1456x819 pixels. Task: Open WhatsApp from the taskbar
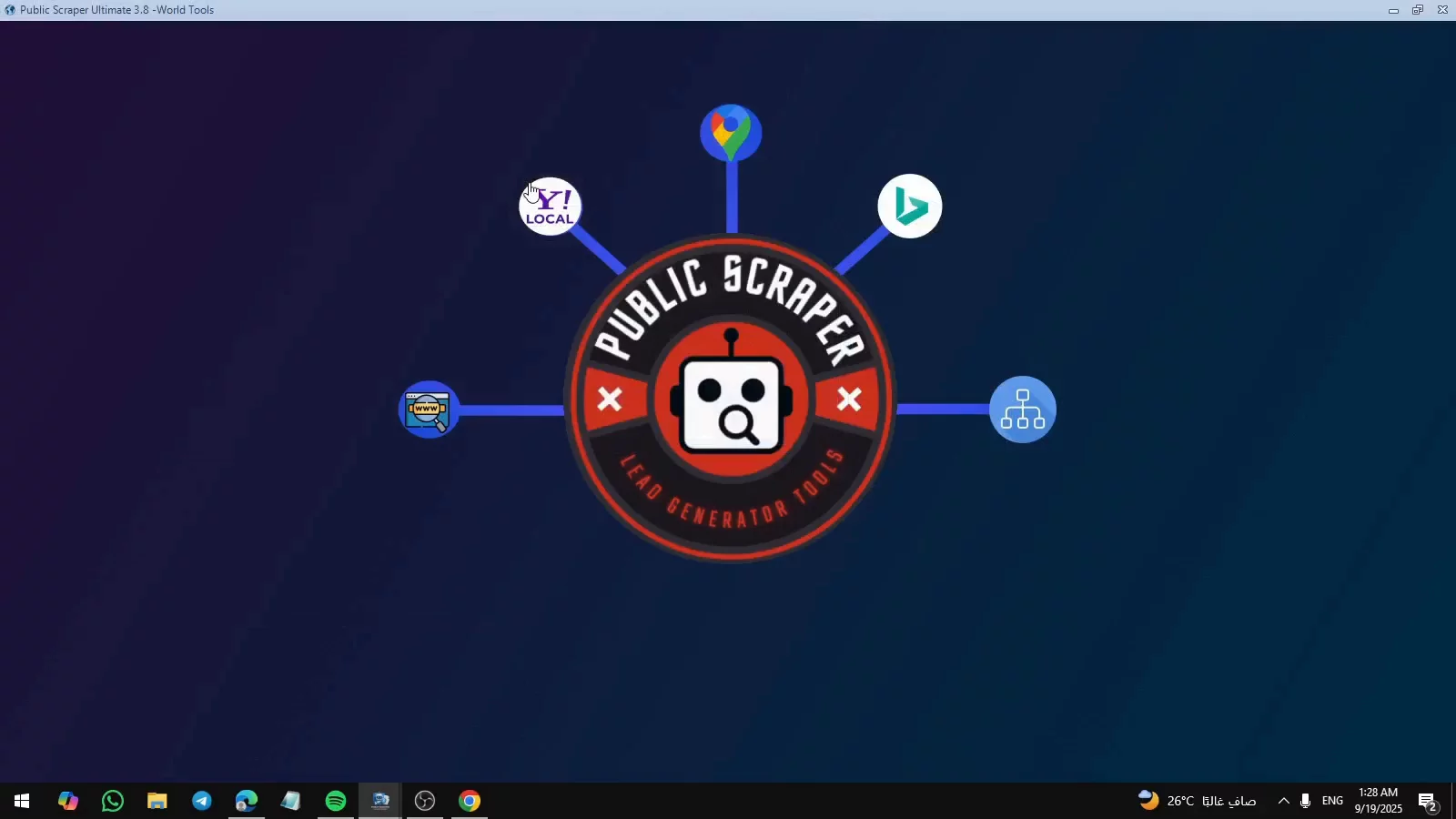click(112, 801)
